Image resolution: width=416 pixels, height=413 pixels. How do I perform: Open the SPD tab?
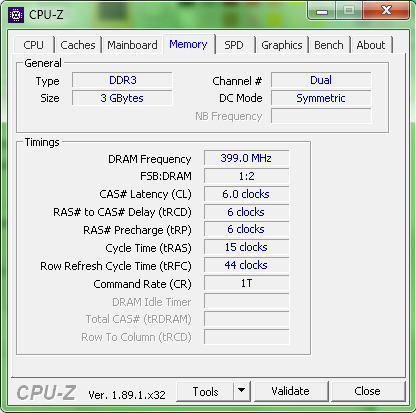click(234, 45)
